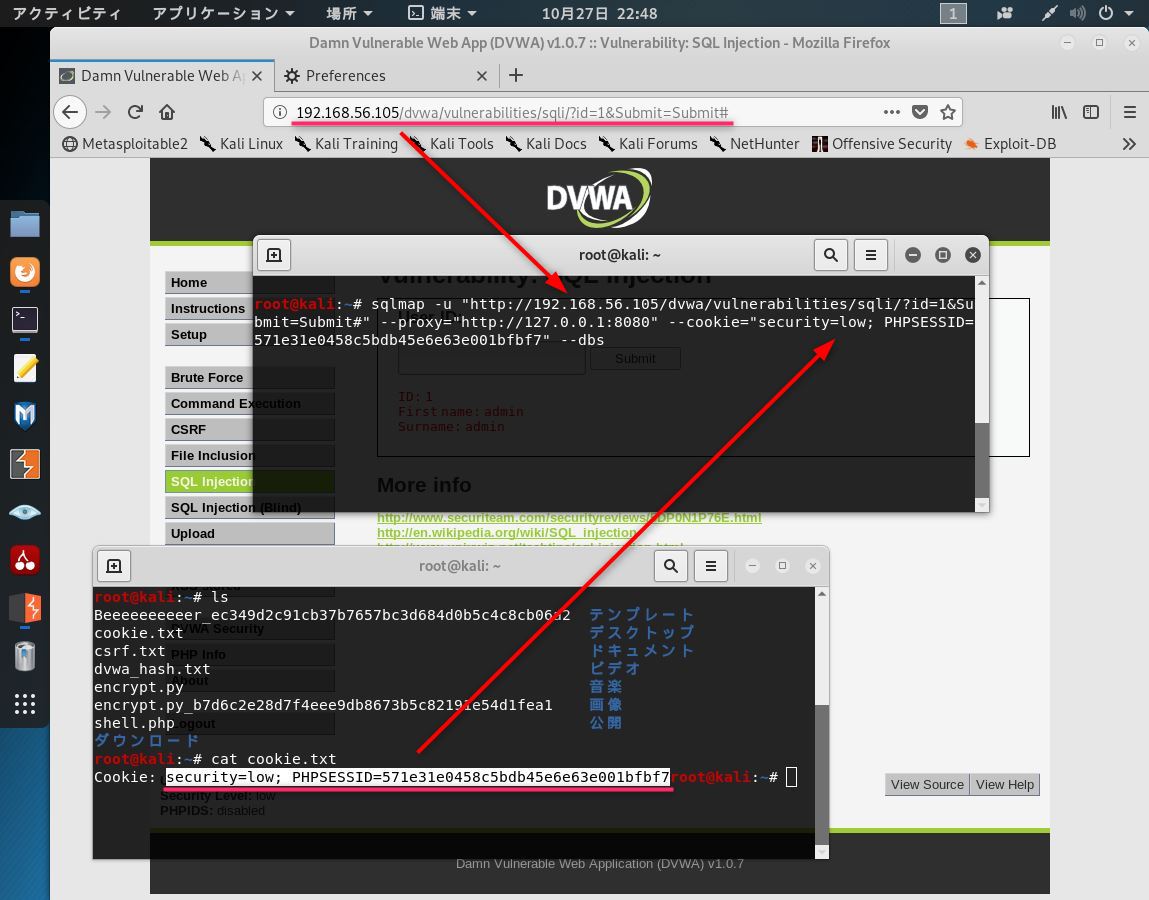Open Kali Forums bookmark
Screen dimensions: 1149x900
coord(648,144)
